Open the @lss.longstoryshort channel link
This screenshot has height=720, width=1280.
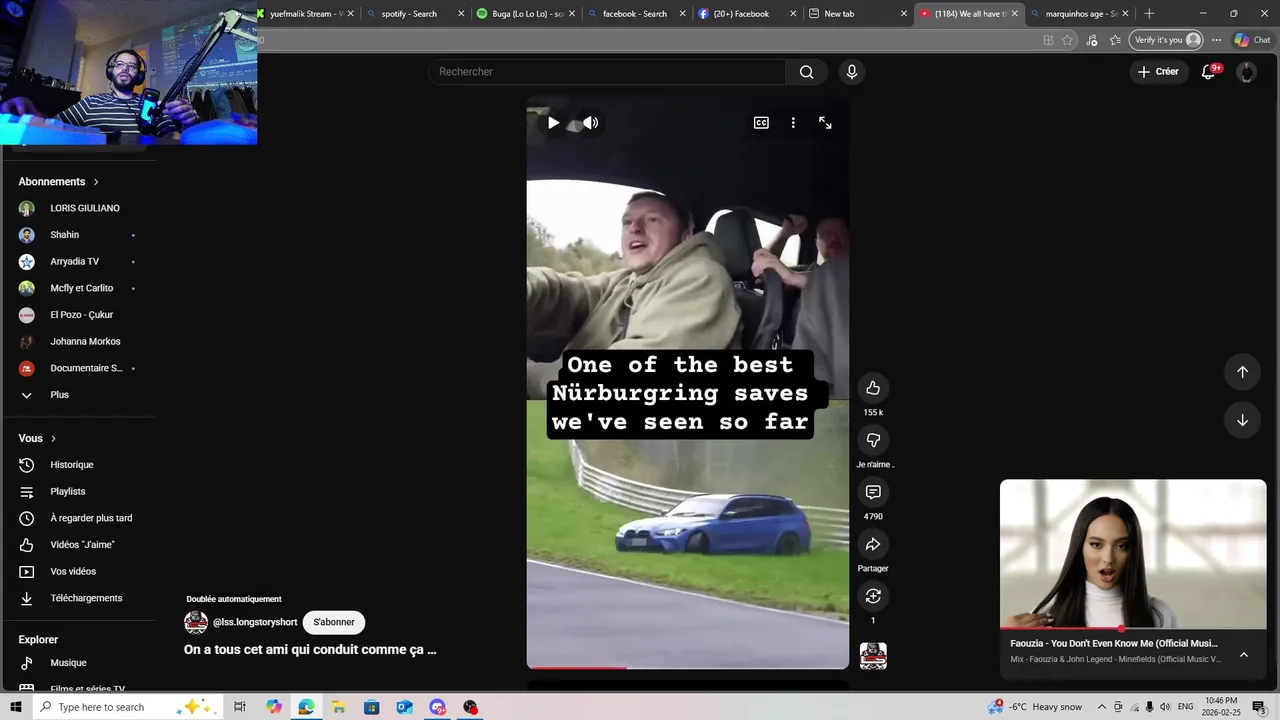point(255,622)
